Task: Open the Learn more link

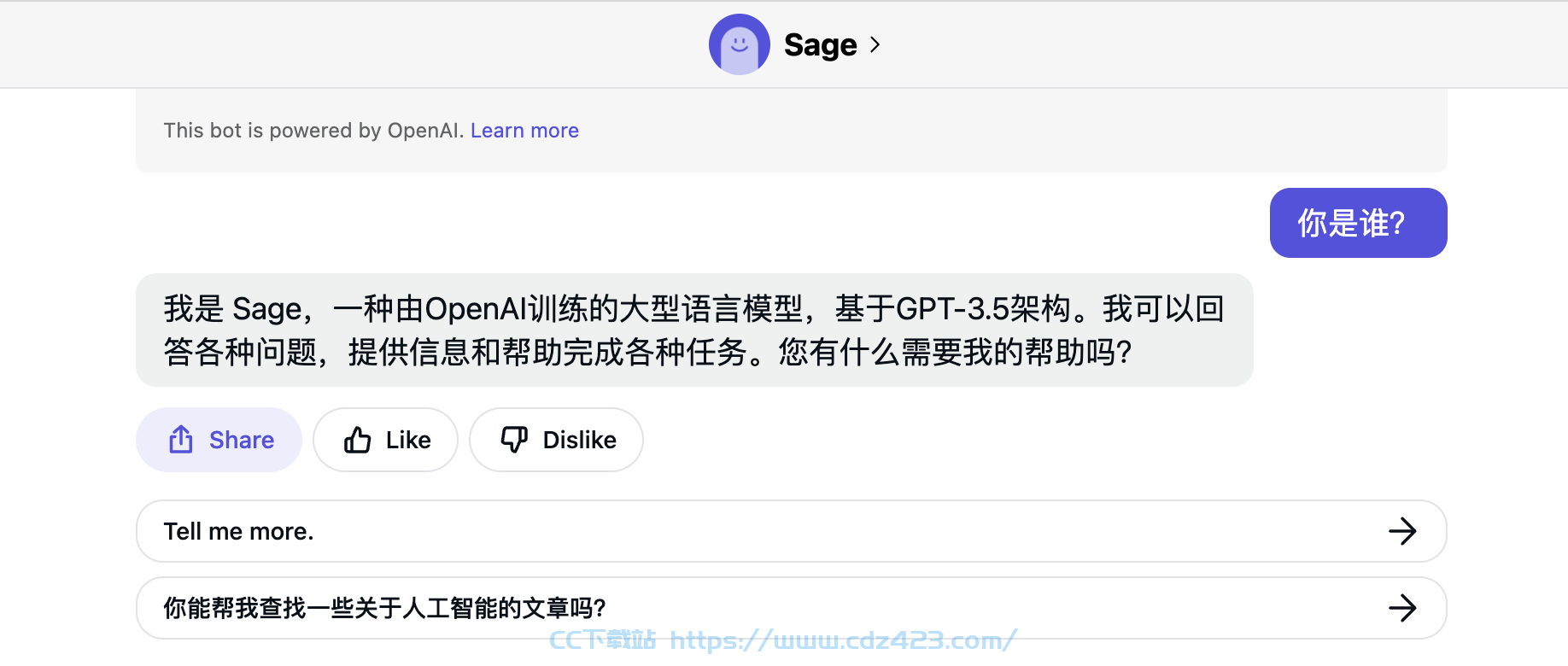Action: point(524,131)
